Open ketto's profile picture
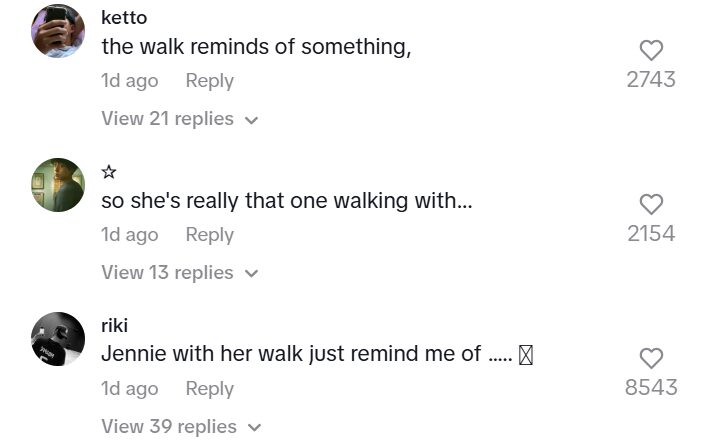This screenshot has height=447, width=708. click(58, 31)
